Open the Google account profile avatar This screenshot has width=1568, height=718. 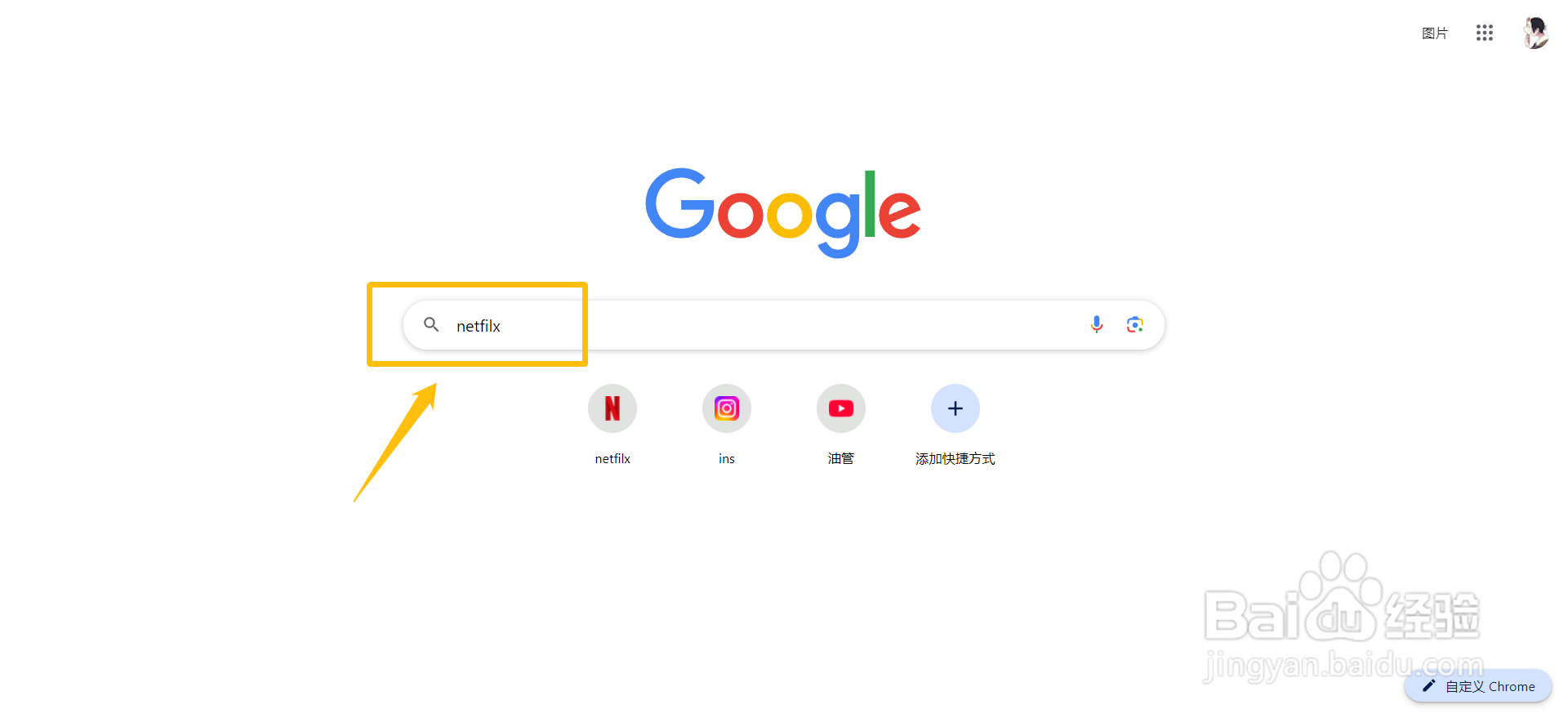click(1536, 33)
